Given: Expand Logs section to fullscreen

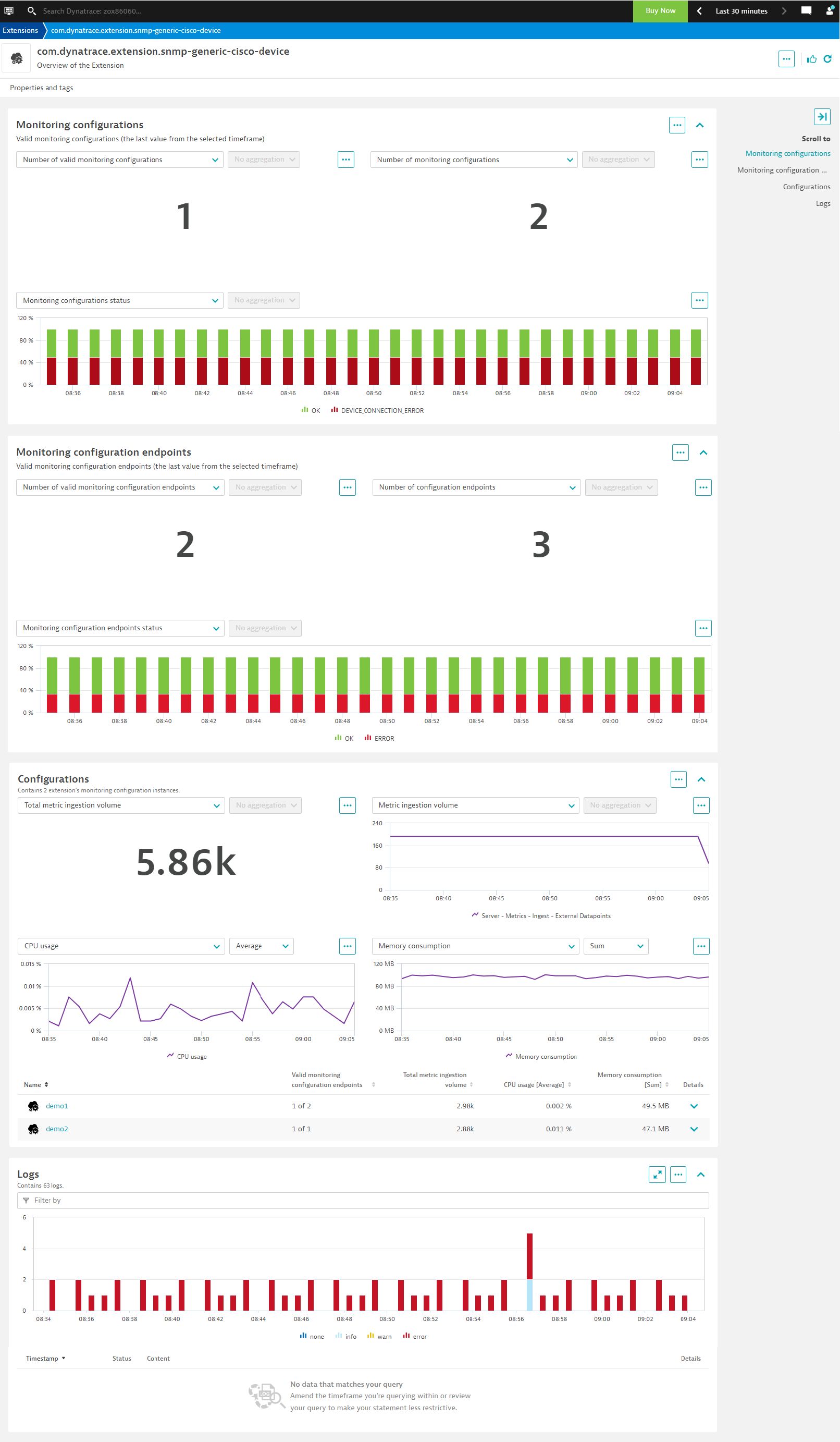Looking at the screenshot, I should pyautogui.click(x=658, y=1175).
